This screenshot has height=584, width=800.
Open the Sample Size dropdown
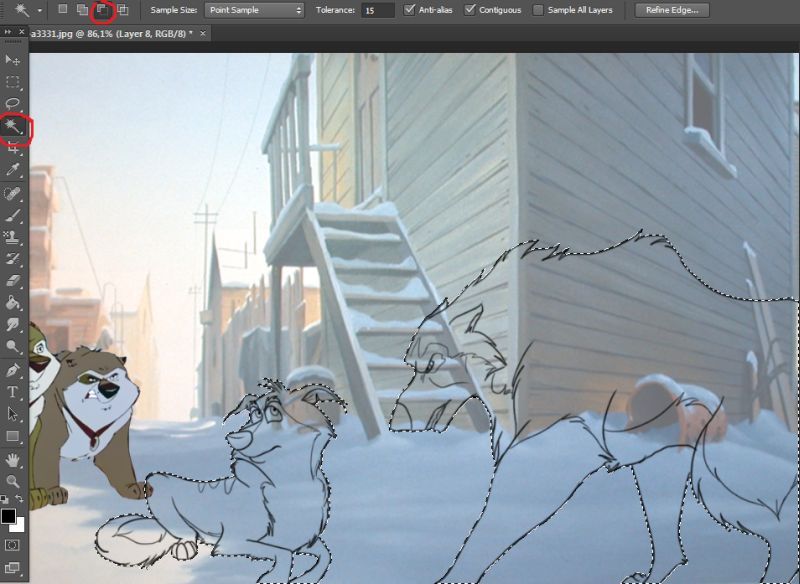pos(254,10)
